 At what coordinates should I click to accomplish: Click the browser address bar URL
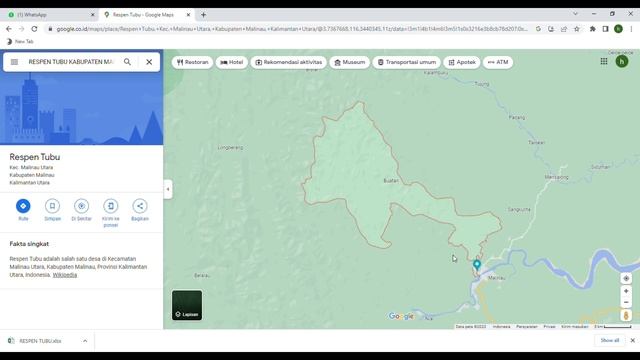[292, 29]
